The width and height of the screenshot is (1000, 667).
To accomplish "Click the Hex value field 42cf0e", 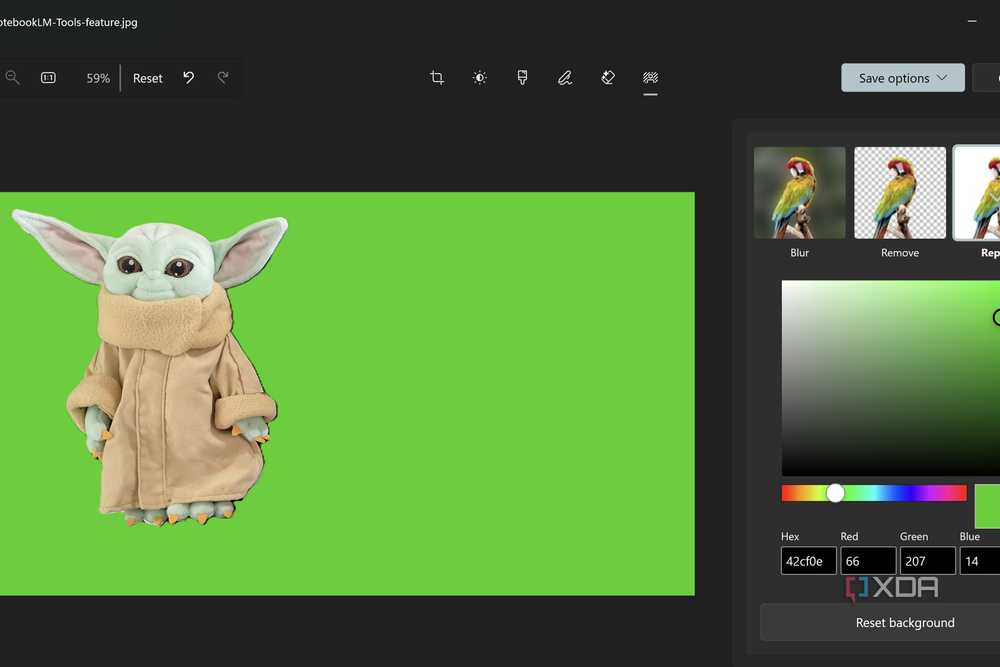I will [809, 561].
